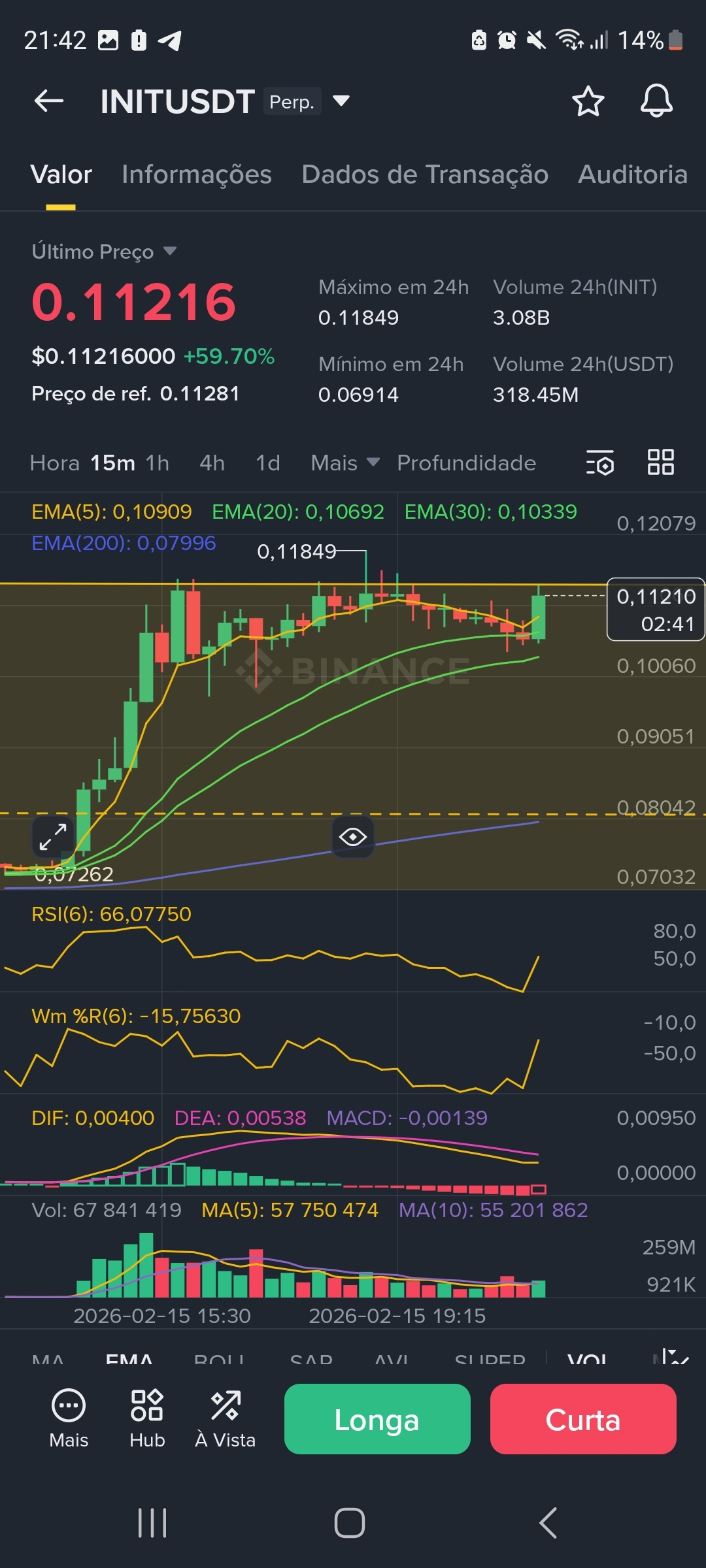Select the 1h timeframe

157,463
